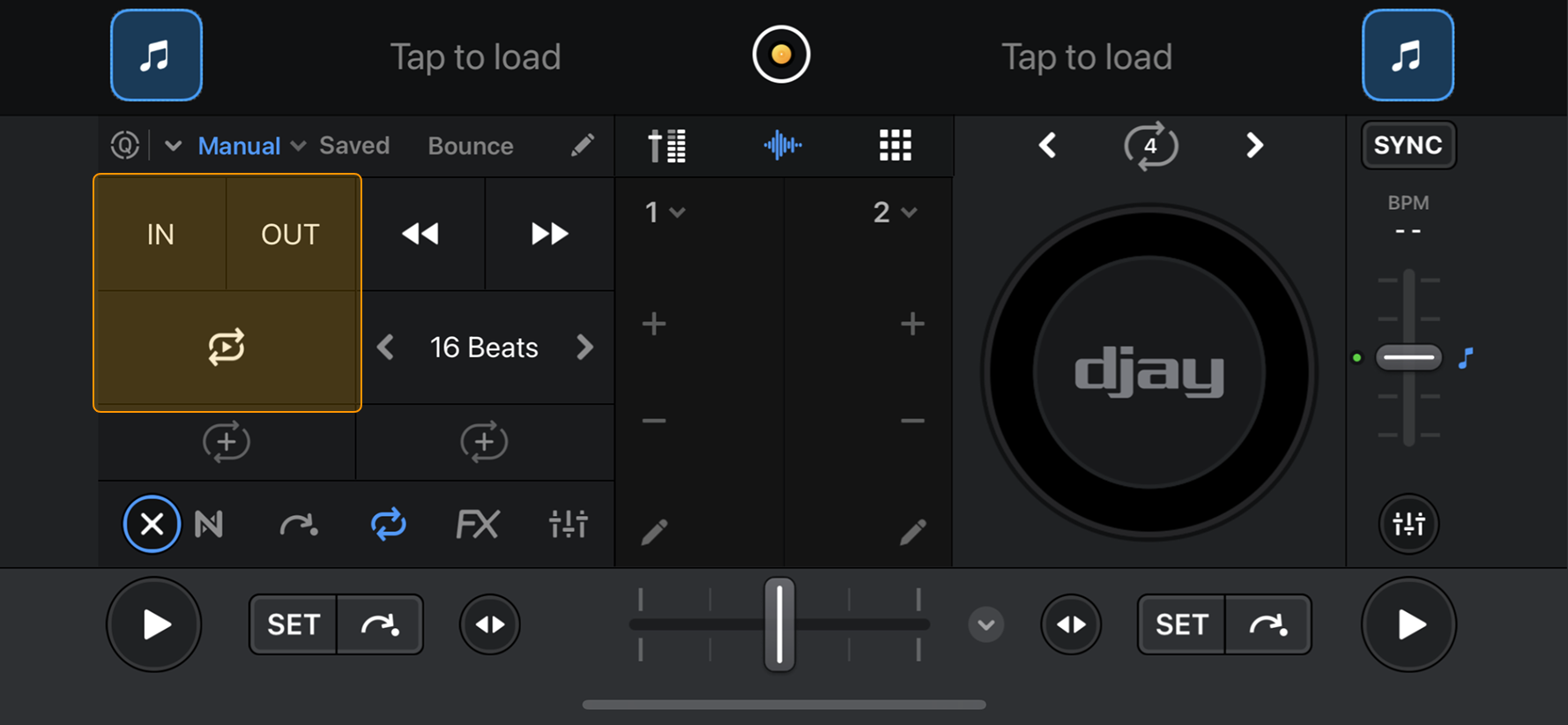Click left deck jump-to-cue arrow button
This screenshot has width=1568, height=725.
(x=380, y=624)
